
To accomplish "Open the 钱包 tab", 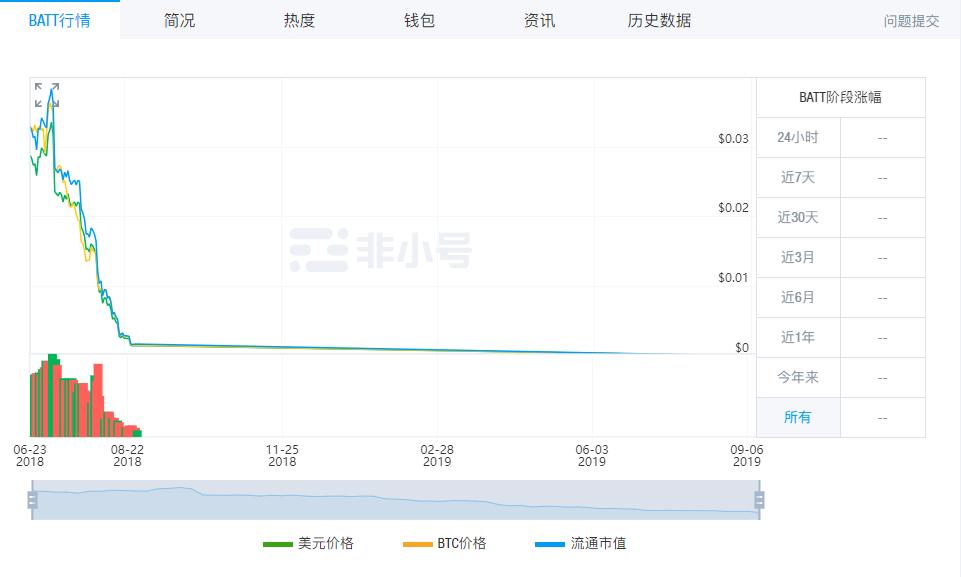I will pyautogui.click(x=419, y=19).
